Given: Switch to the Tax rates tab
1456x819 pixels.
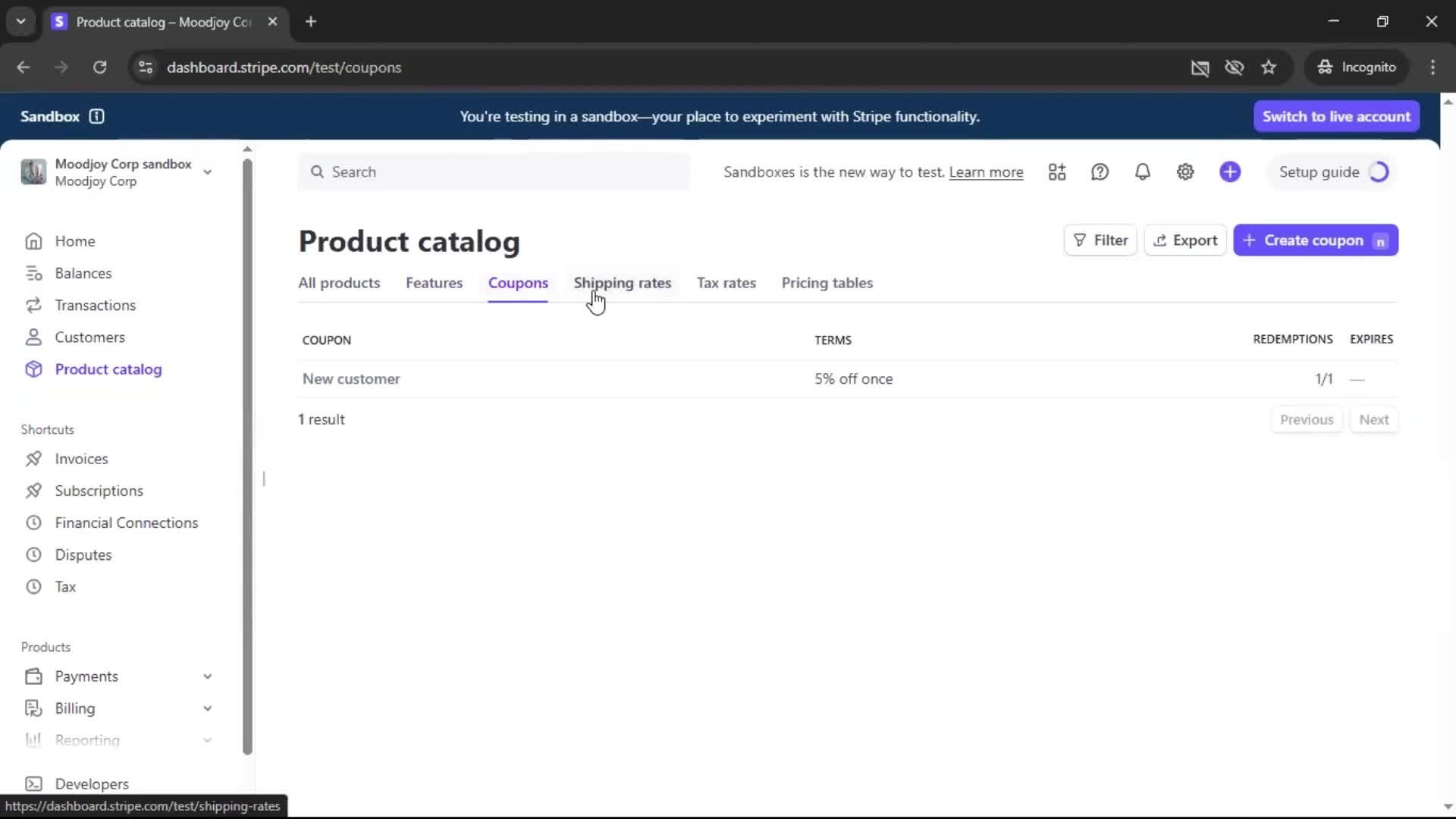Looking at the screenshot, I should click(x=726, y=283).
